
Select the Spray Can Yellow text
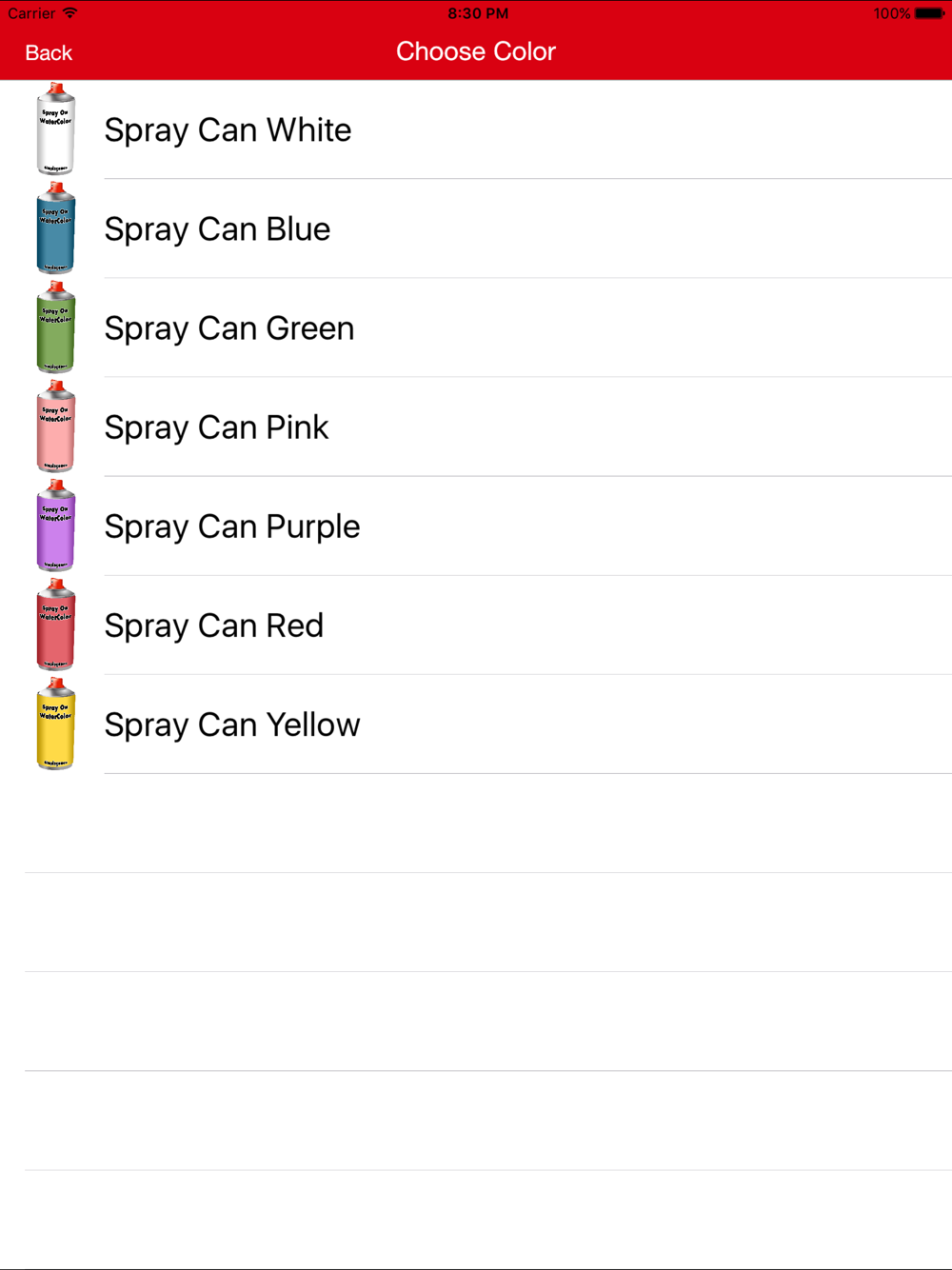point(232,724)
